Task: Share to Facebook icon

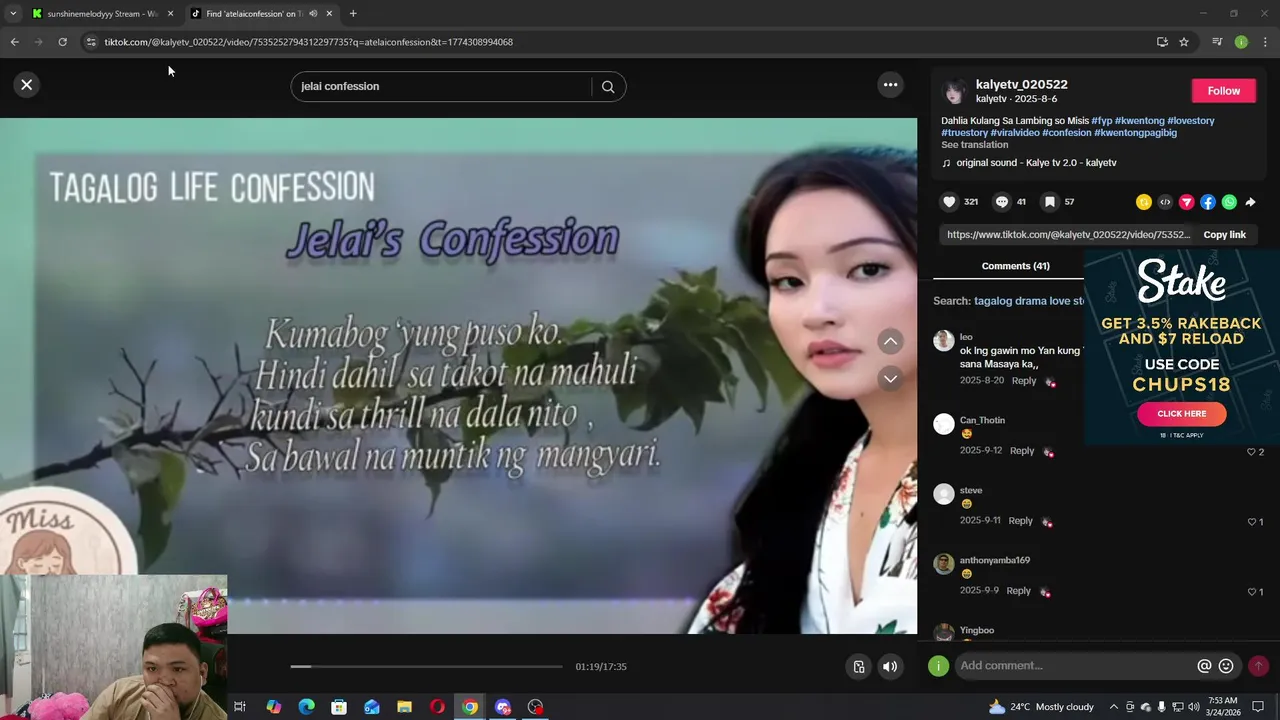Action: click(x=1208, y=202)
